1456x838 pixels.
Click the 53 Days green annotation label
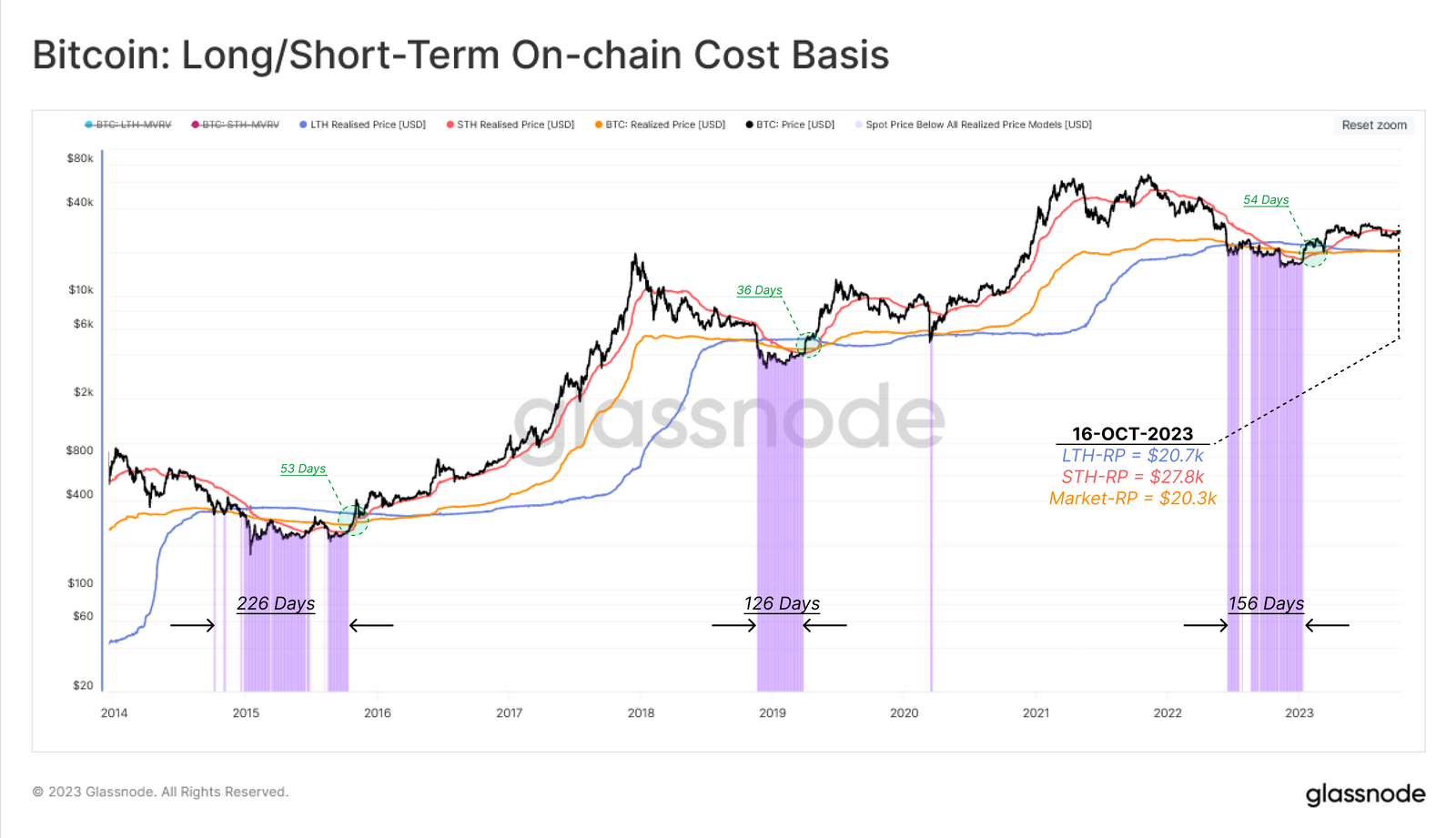[303, 469]
